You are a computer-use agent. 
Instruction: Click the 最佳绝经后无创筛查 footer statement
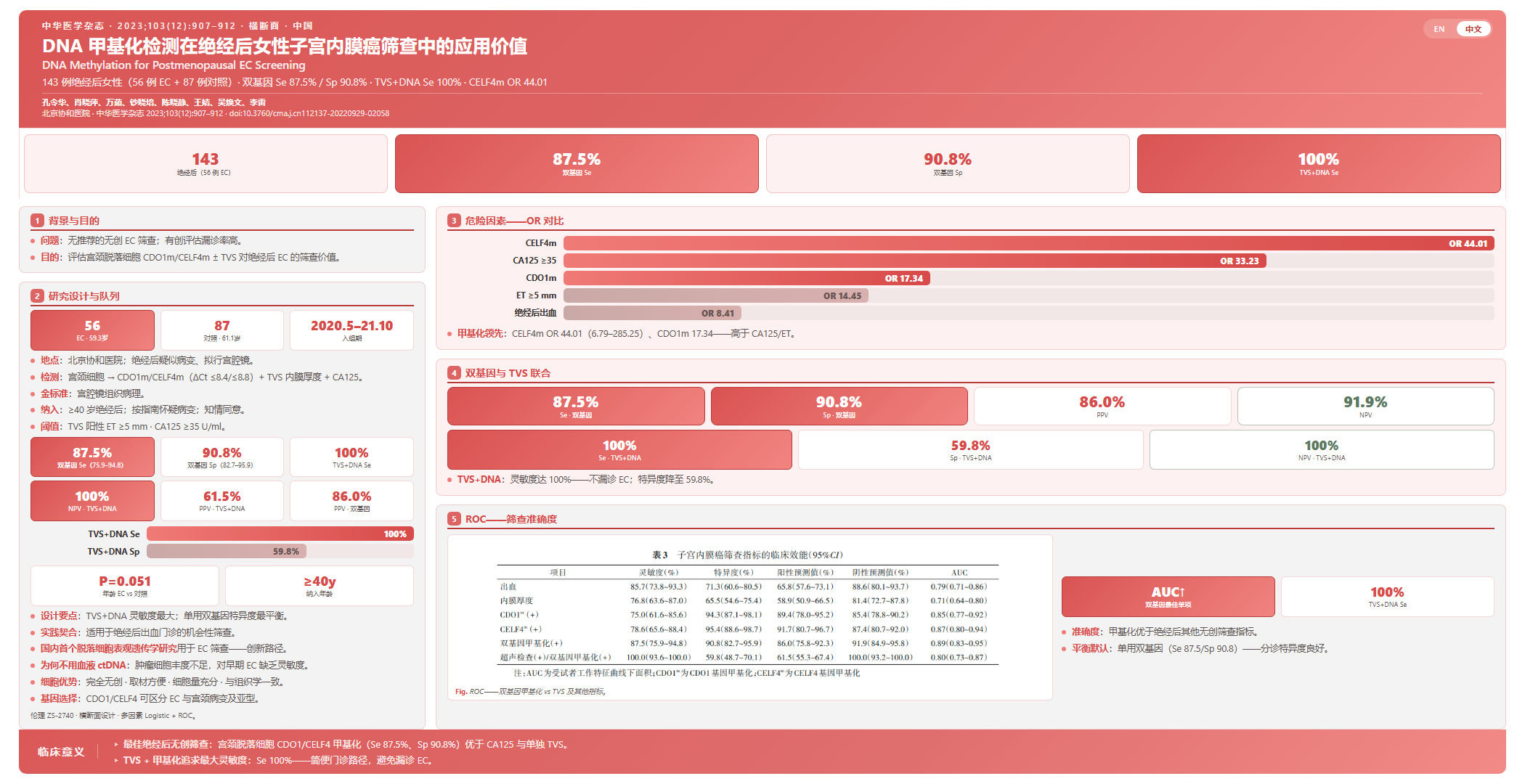coord(346,744)
